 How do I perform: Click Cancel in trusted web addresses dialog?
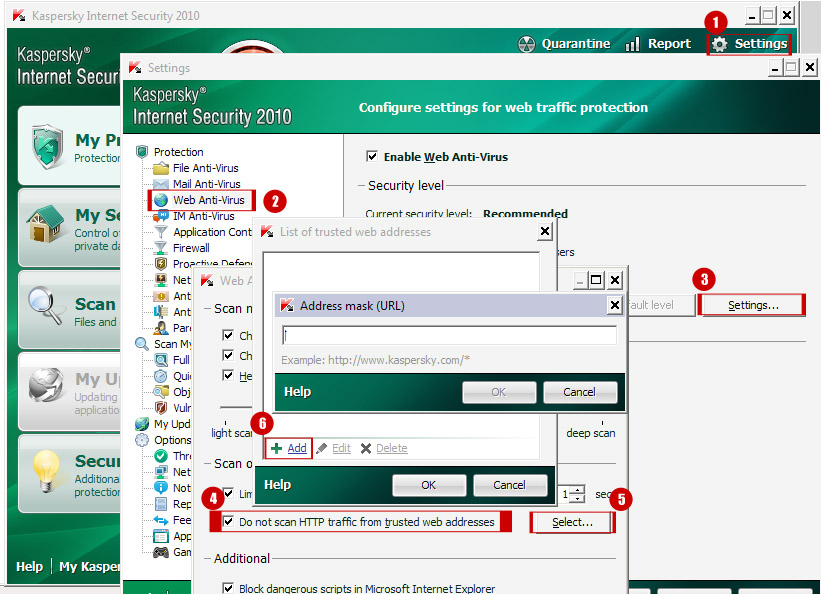click(x=509, y=485)
